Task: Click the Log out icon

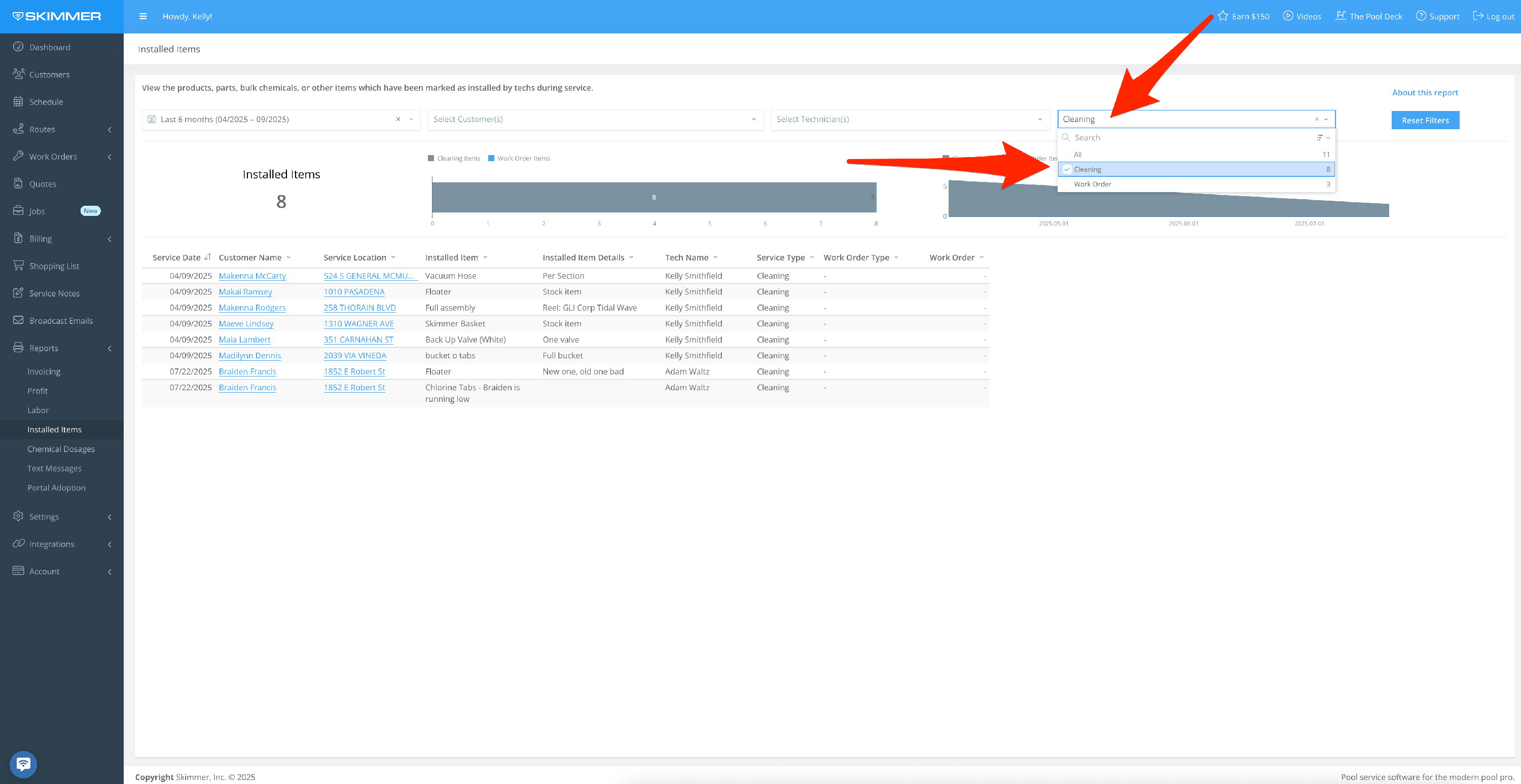Action: click(1478, 16)
